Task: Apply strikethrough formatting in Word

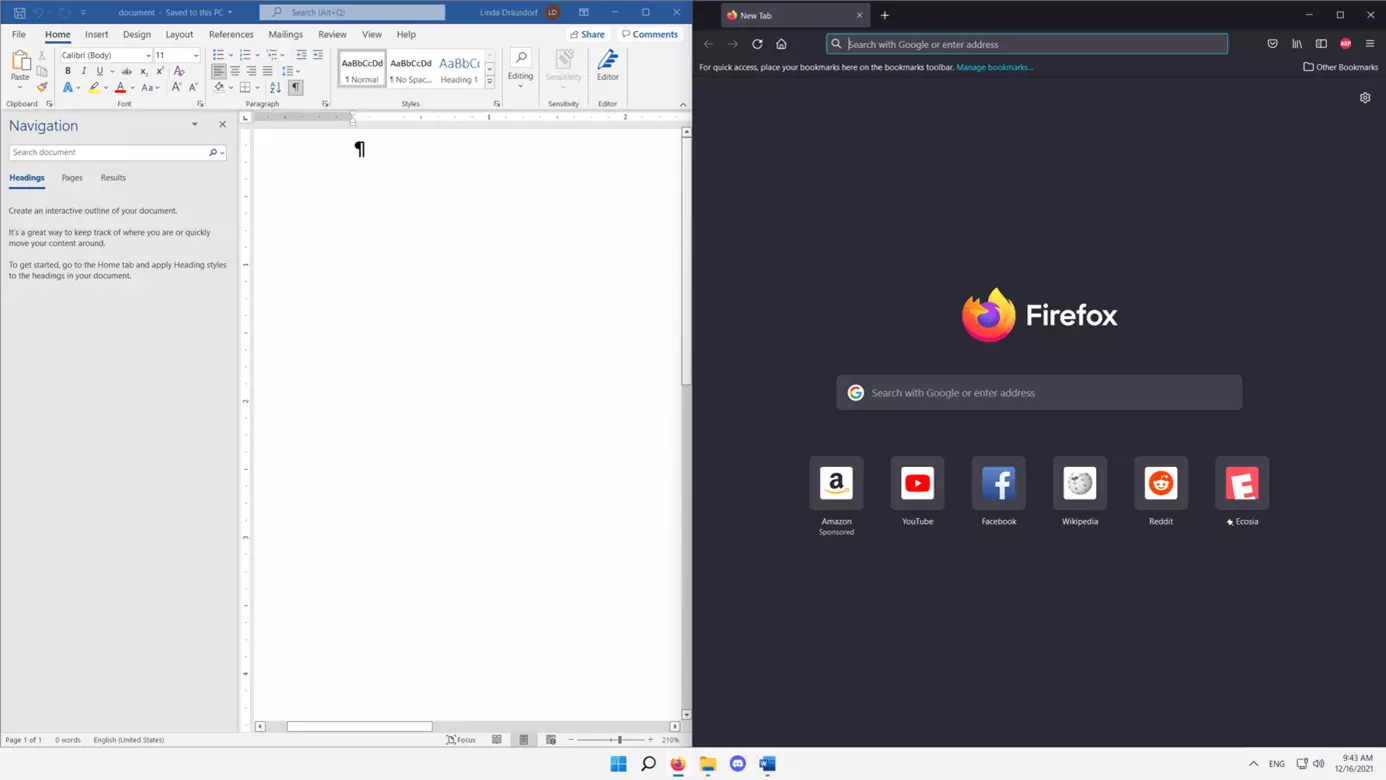Action: coord(127,72)
